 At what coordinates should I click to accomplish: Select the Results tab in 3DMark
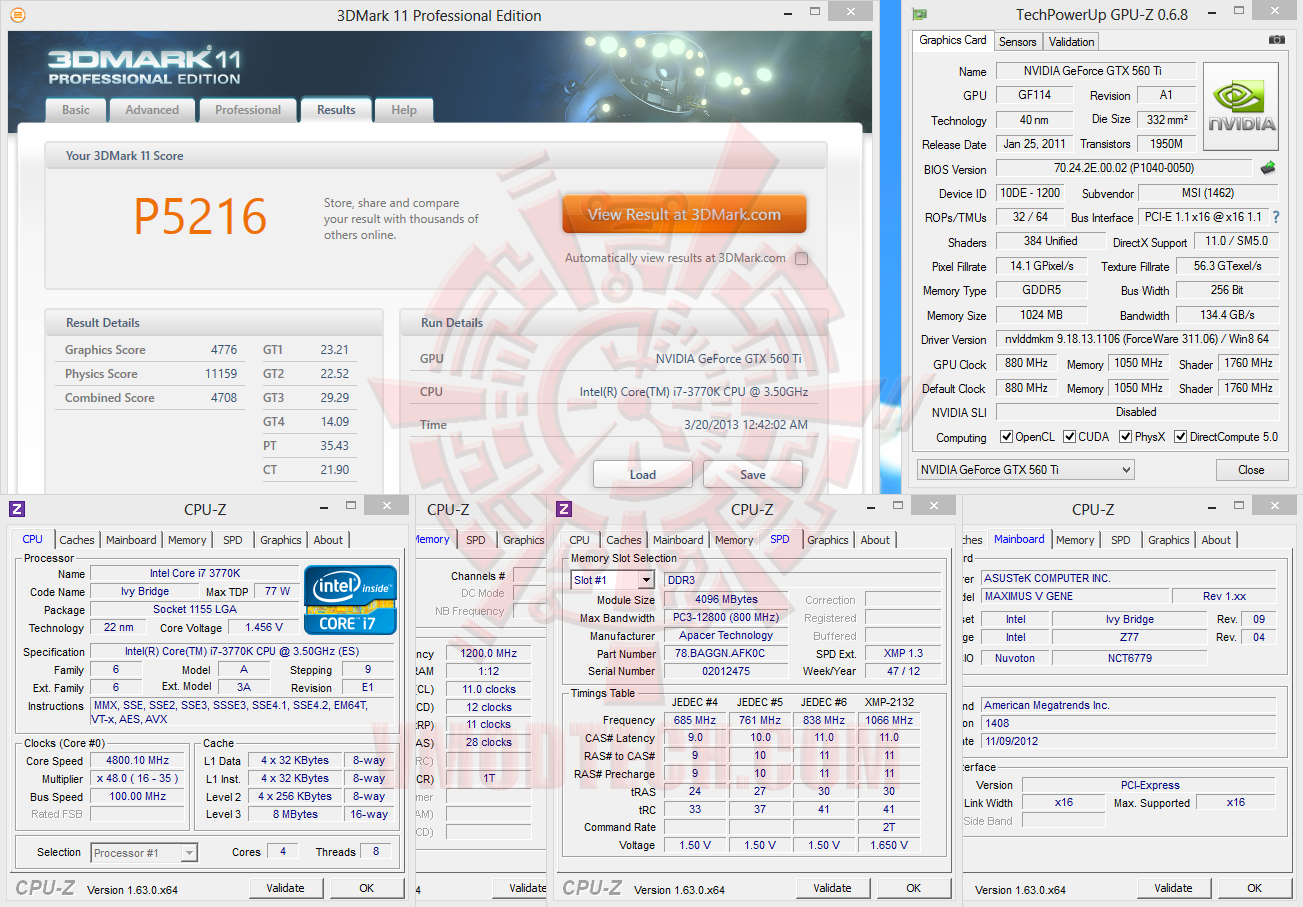336,110
